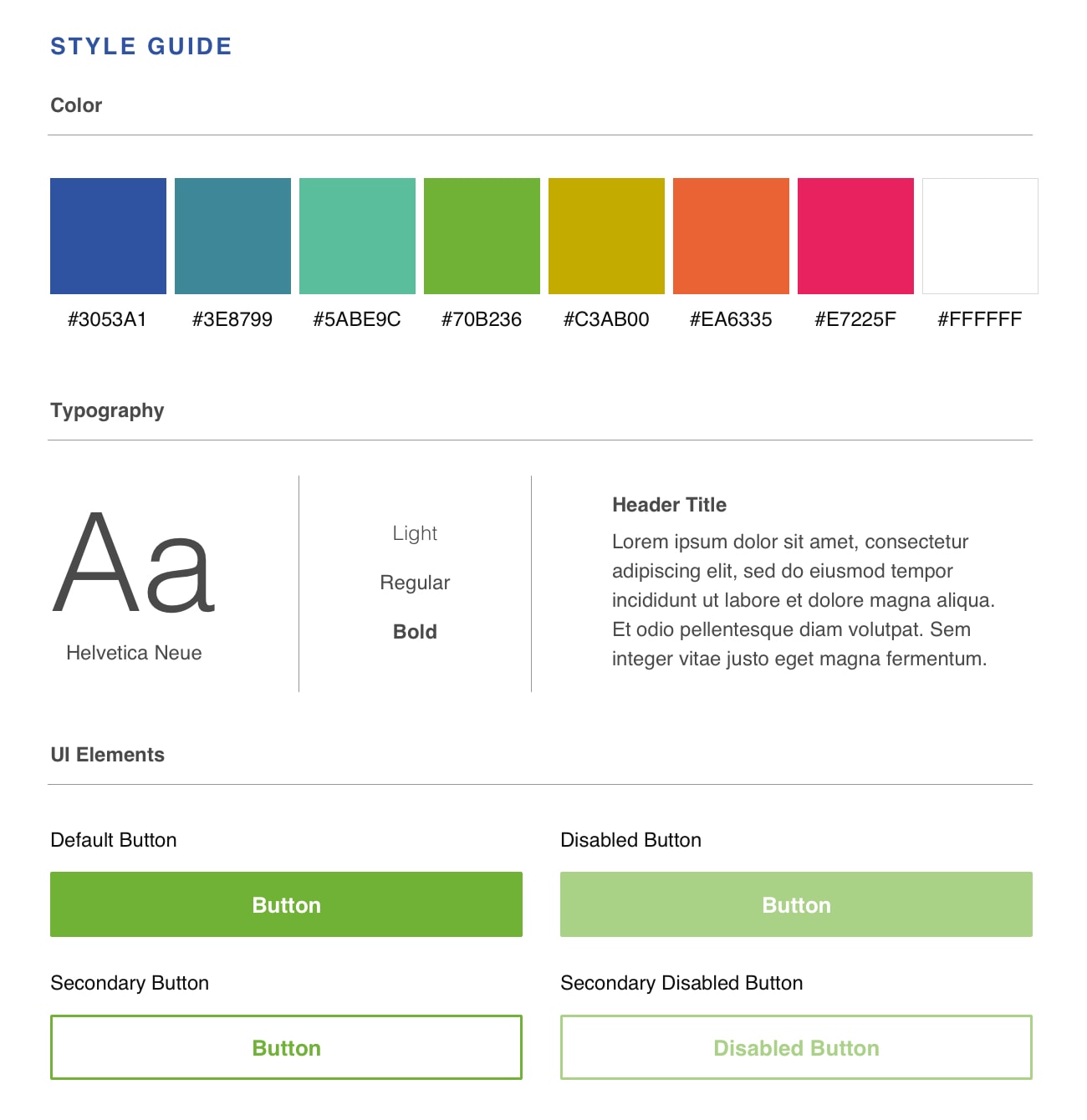Click the white #FFFFFF swatch
The width and height of the screenshot is (1087, 1120).
pos(980,236)
